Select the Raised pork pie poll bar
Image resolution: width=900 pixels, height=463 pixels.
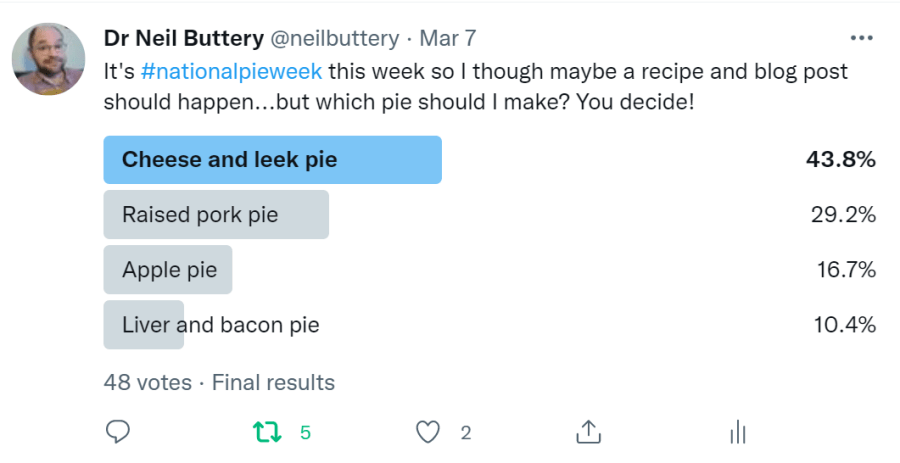coord(216,215)
